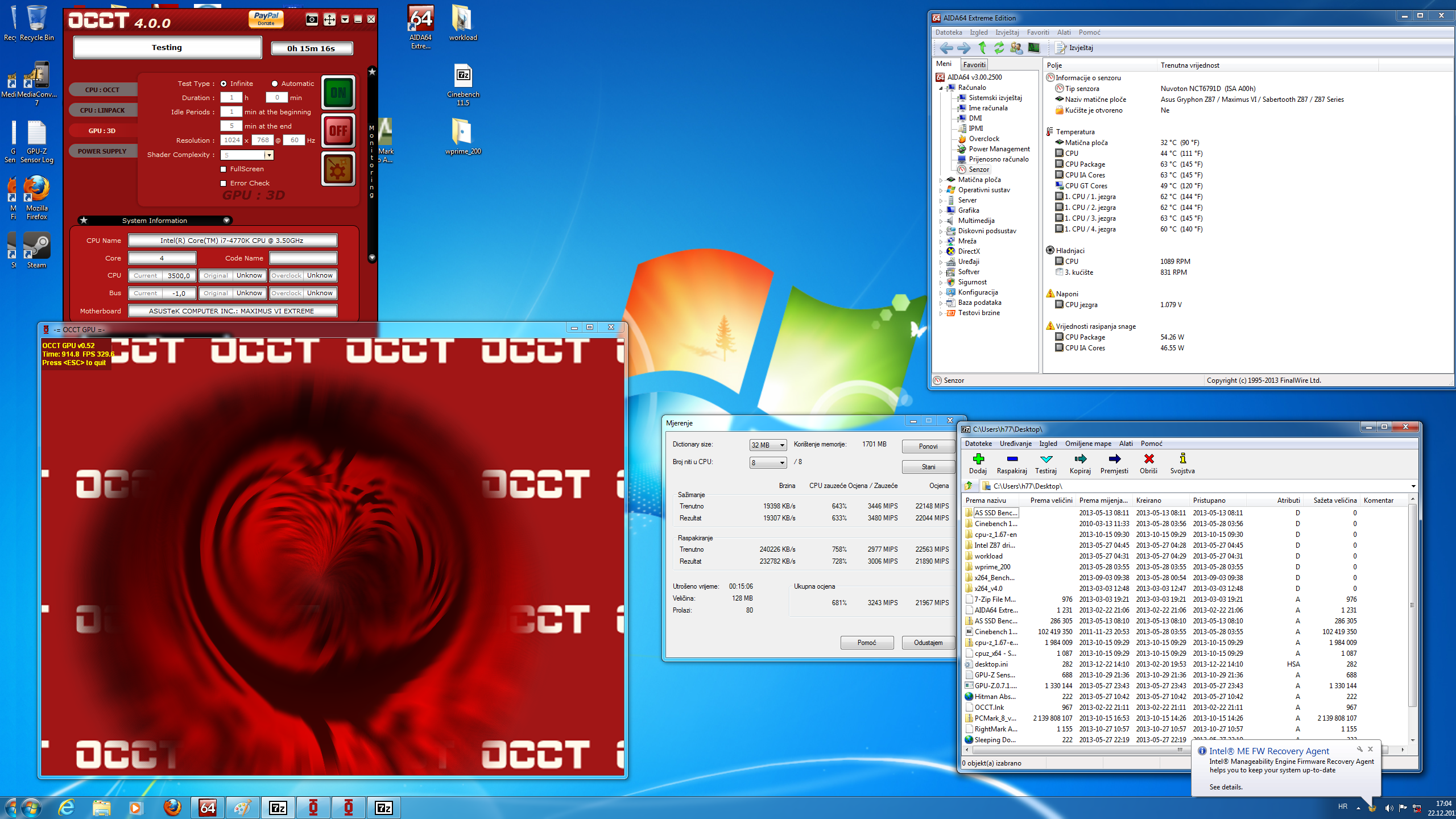This screenshot has height=819, width=1456.
Task: Click 7-Zip Premjesti move icon
Action: [1114, 464]
